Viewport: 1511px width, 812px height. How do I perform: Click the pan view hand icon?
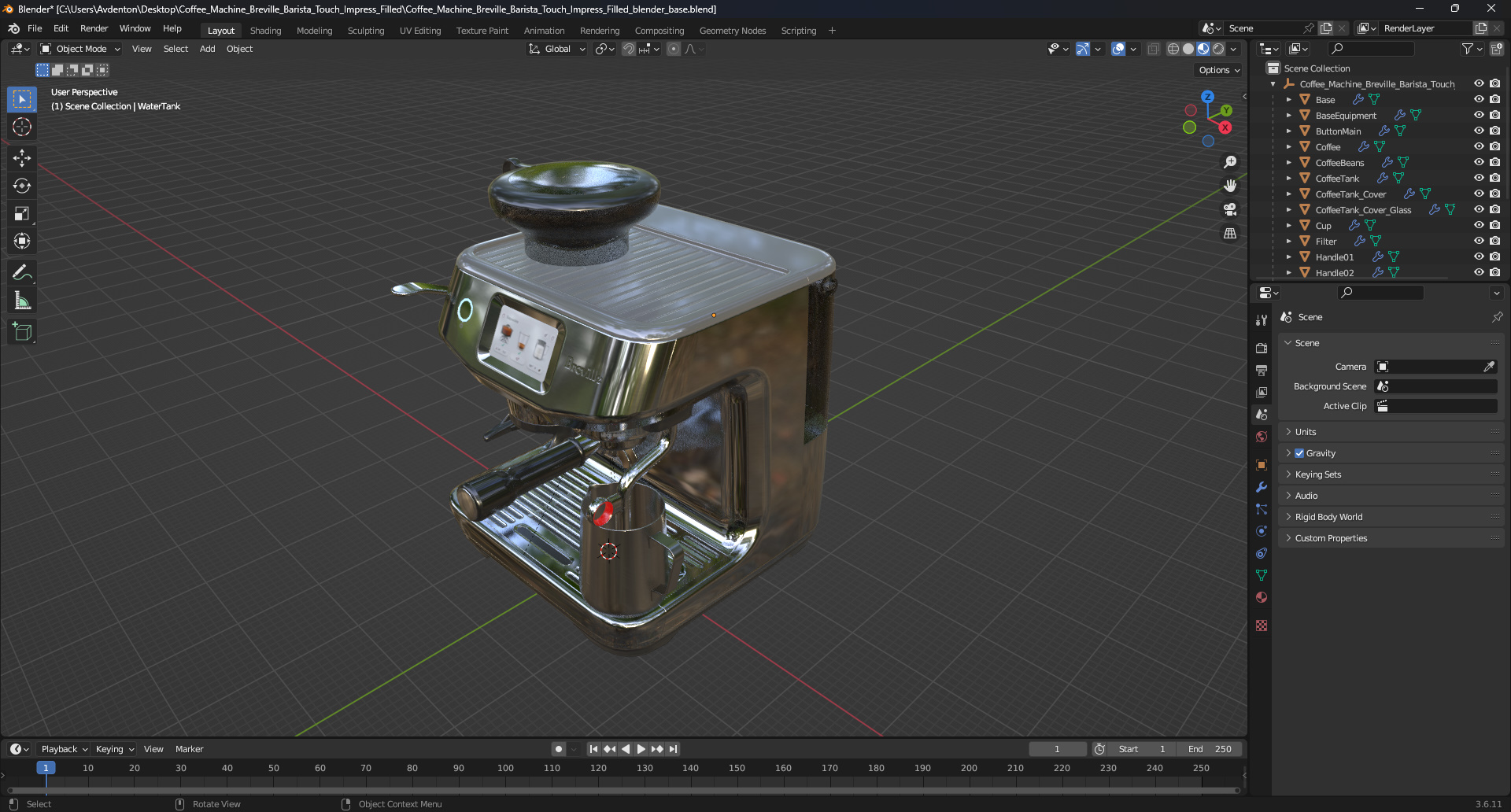(1230, 186)
